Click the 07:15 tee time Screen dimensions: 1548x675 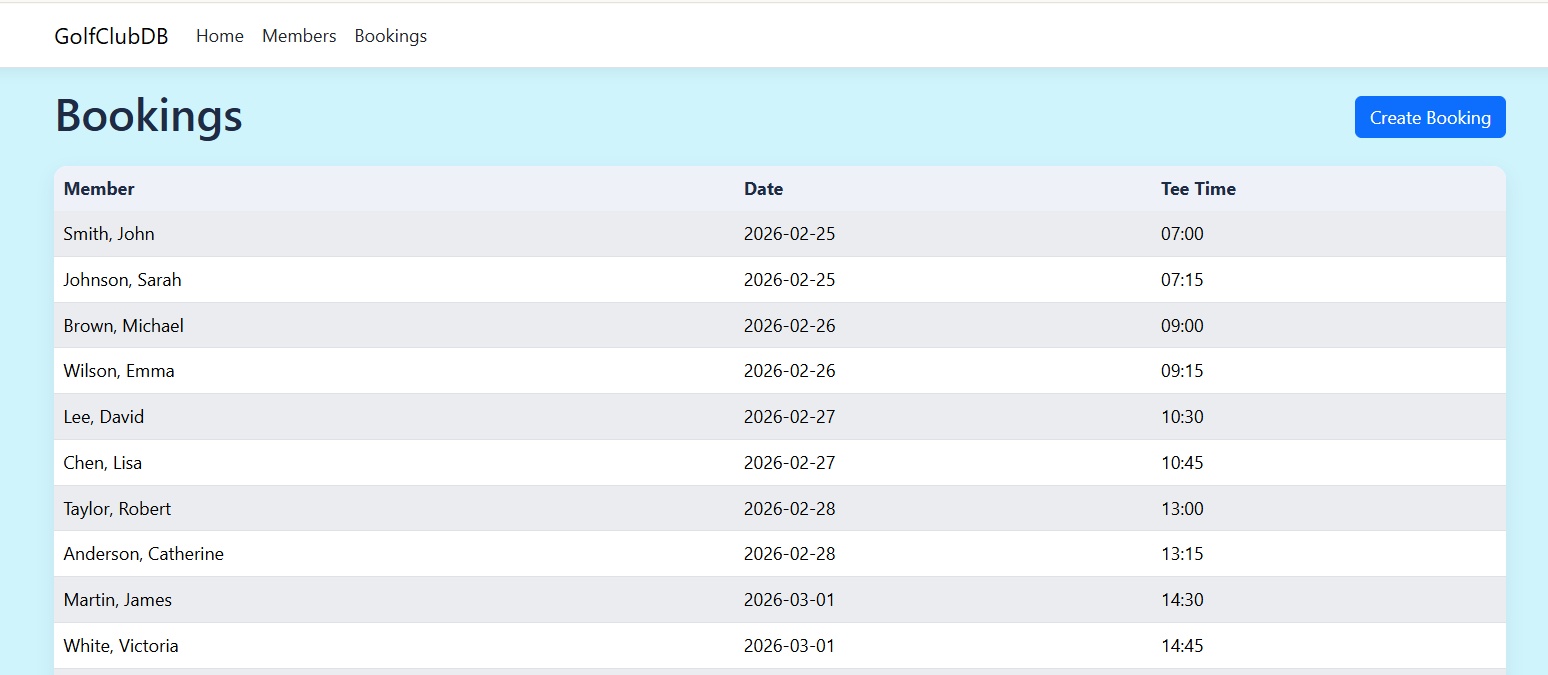click(x=1183, y=280)
